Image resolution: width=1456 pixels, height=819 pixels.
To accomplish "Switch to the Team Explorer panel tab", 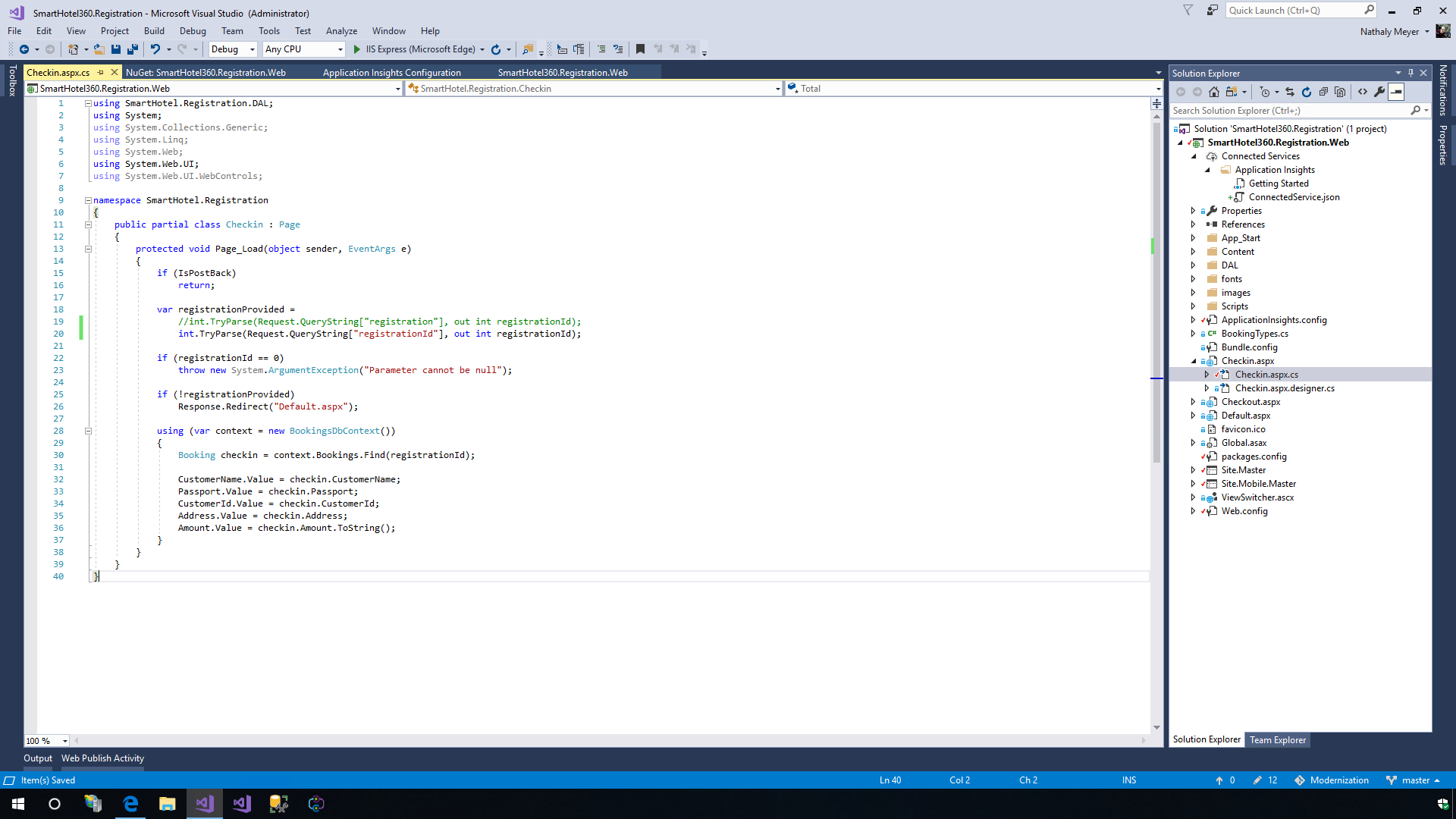I will click(1278, 740).
